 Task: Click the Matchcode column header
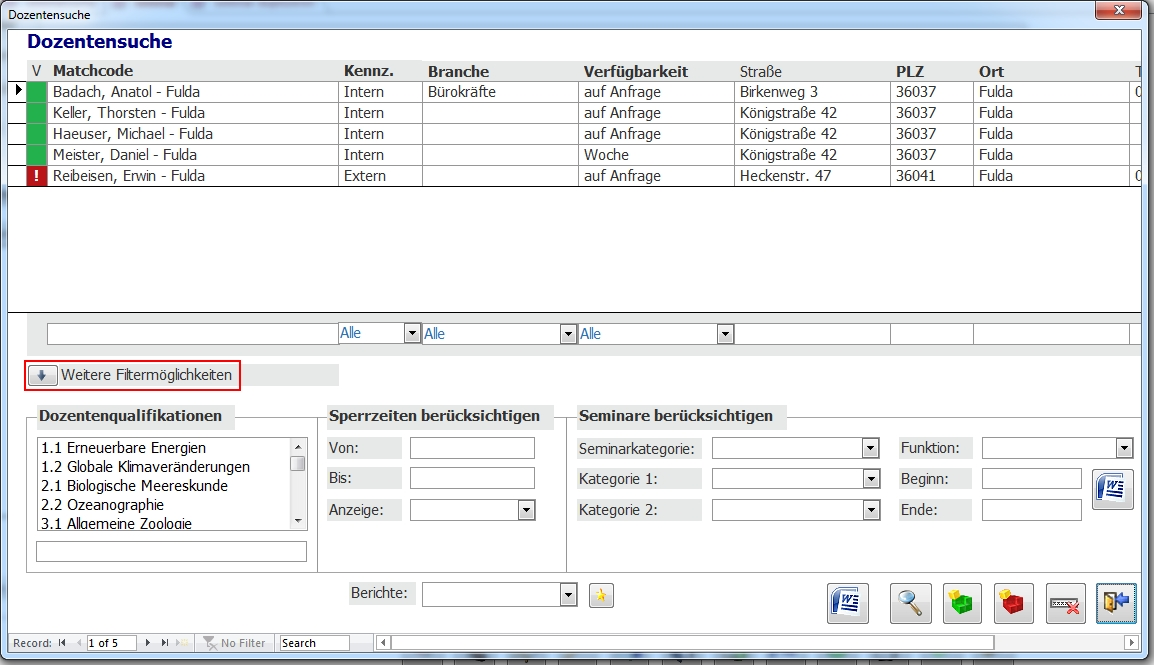93,71
